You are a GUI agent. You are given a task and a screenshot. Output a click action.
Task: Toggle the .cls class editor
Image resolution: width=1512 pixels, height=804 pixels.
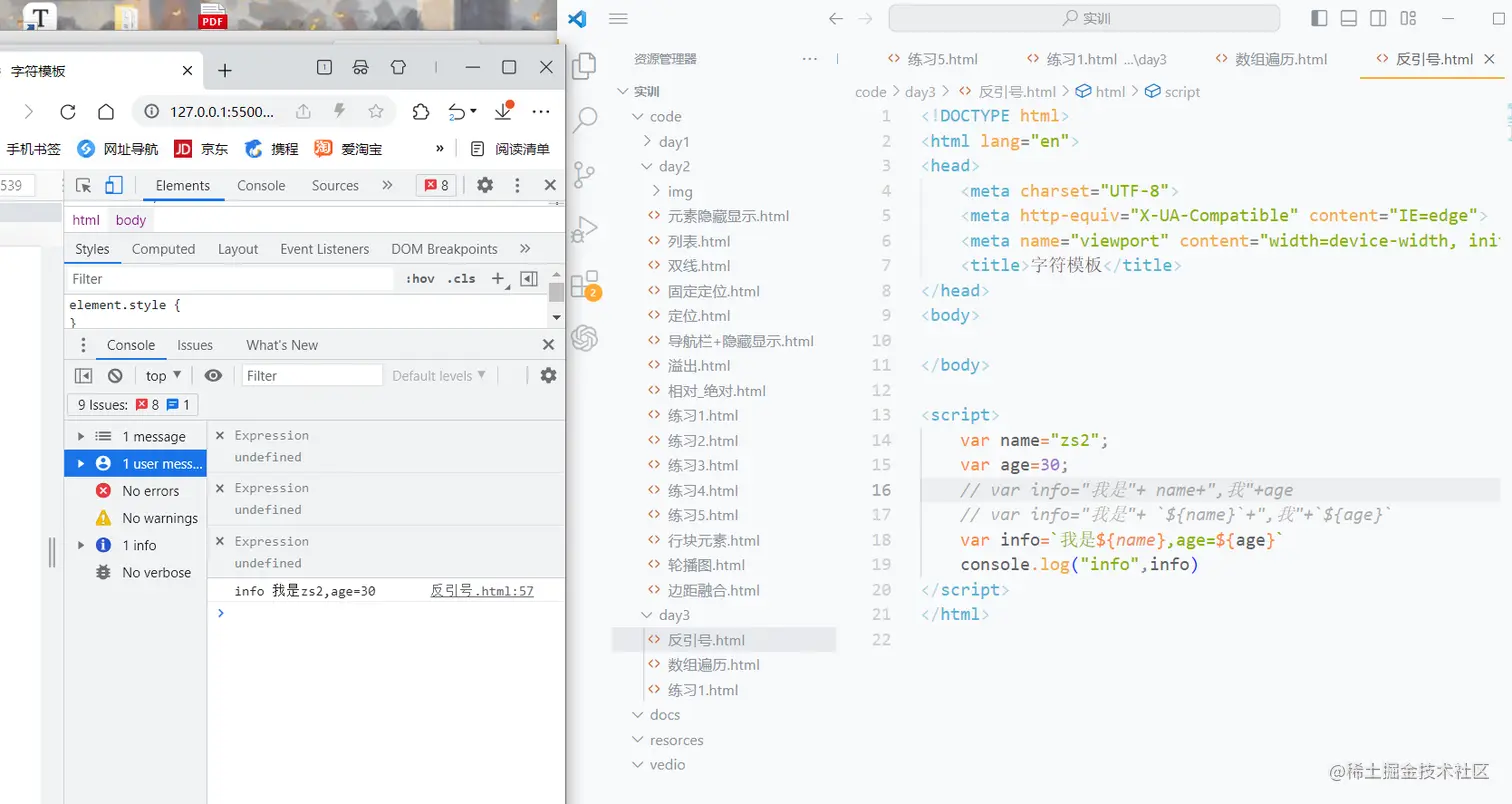(x=461, y=279)
